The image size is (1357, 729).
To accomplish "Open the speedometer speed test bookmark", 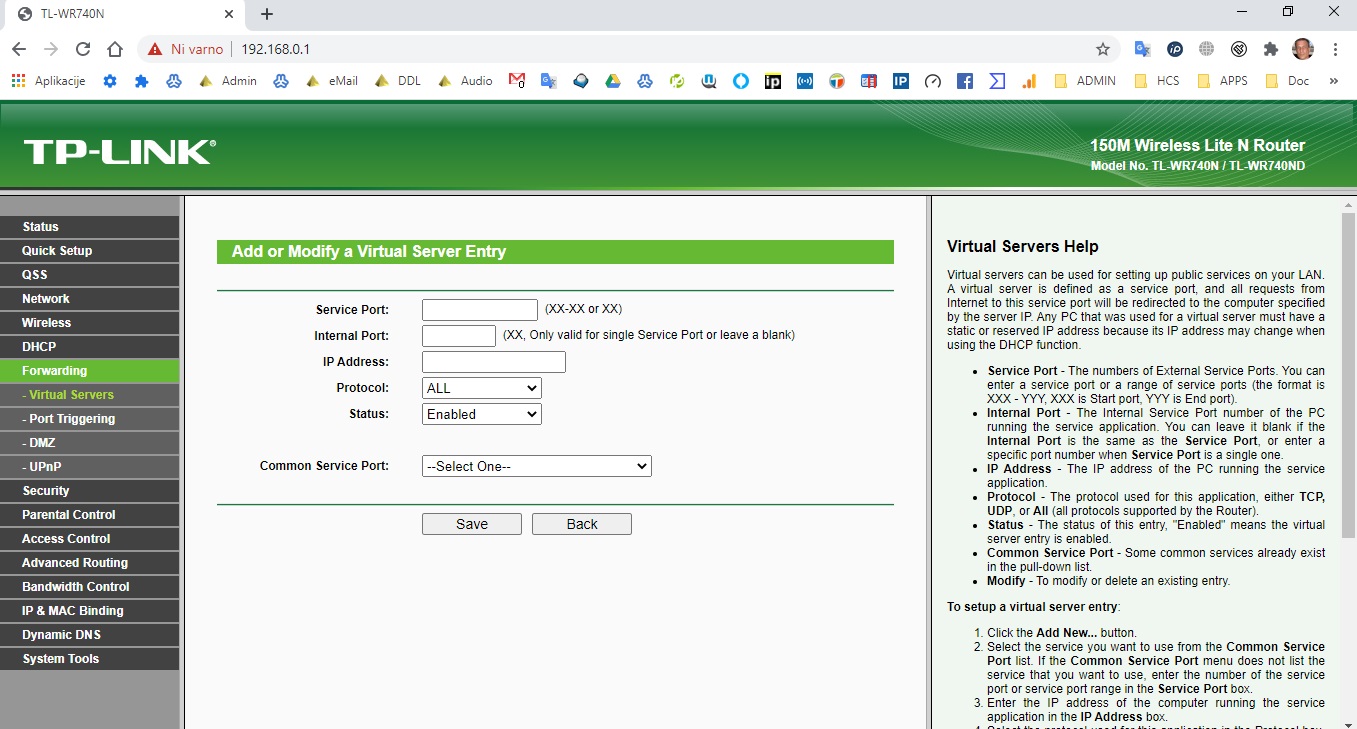I will 933,81.
